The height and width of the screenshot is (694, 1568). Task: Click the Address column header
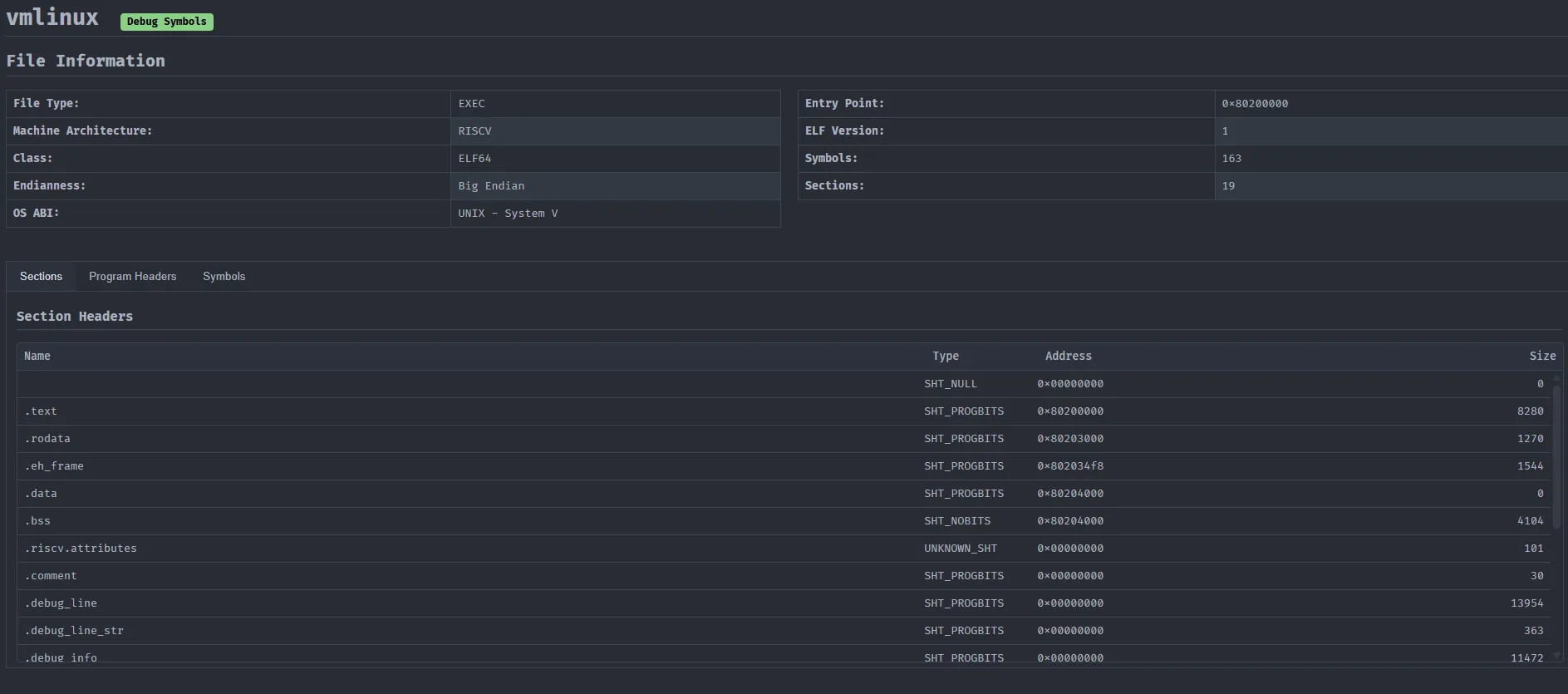click(1068, 356)
